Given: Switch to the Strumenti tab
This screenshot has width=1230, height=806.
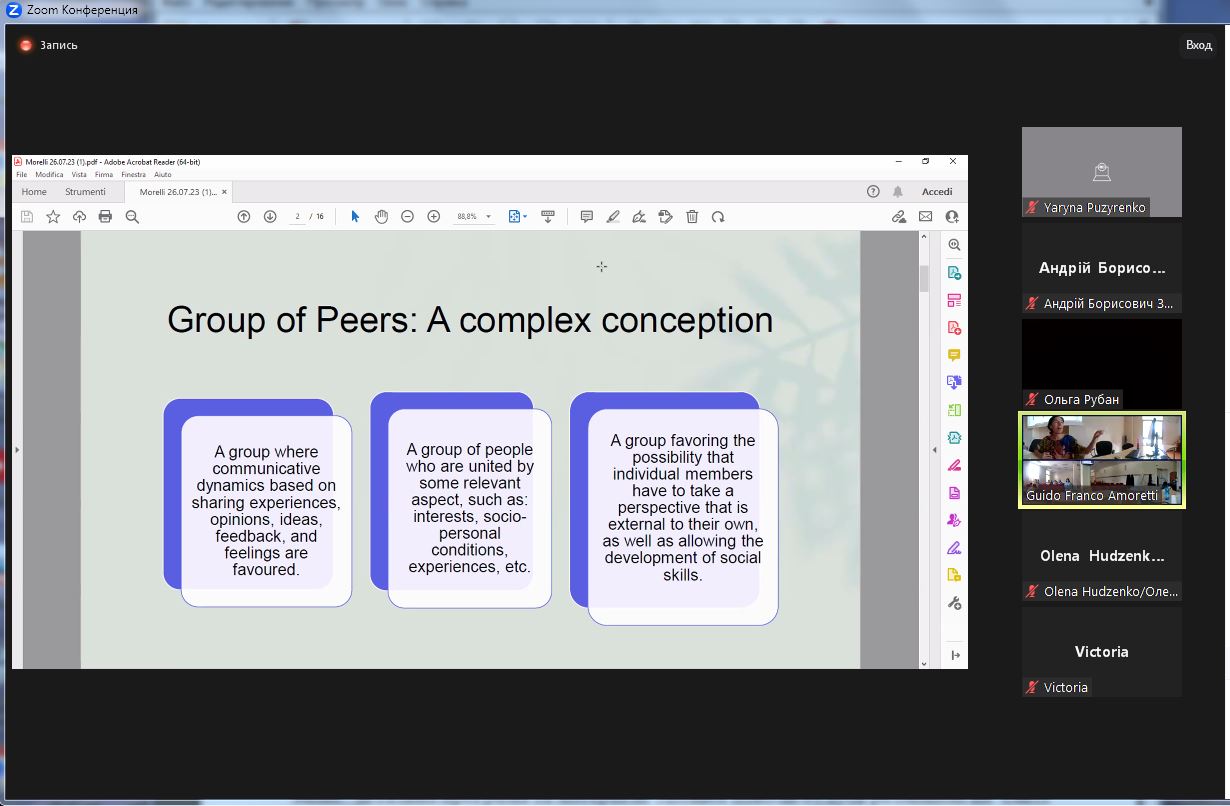Looking at the screenshot, I should [85, 192].
